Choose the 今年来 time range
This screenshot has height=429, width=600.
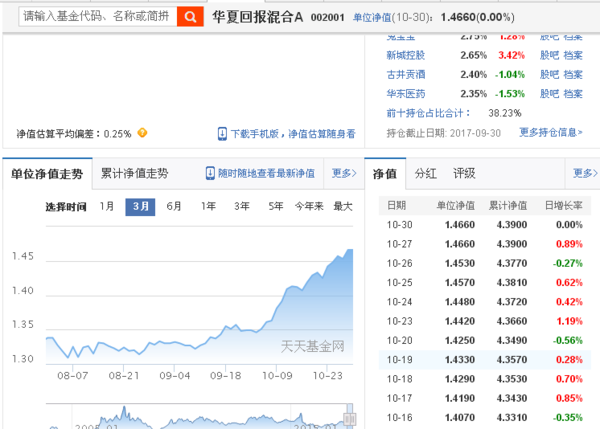(309, 207)
